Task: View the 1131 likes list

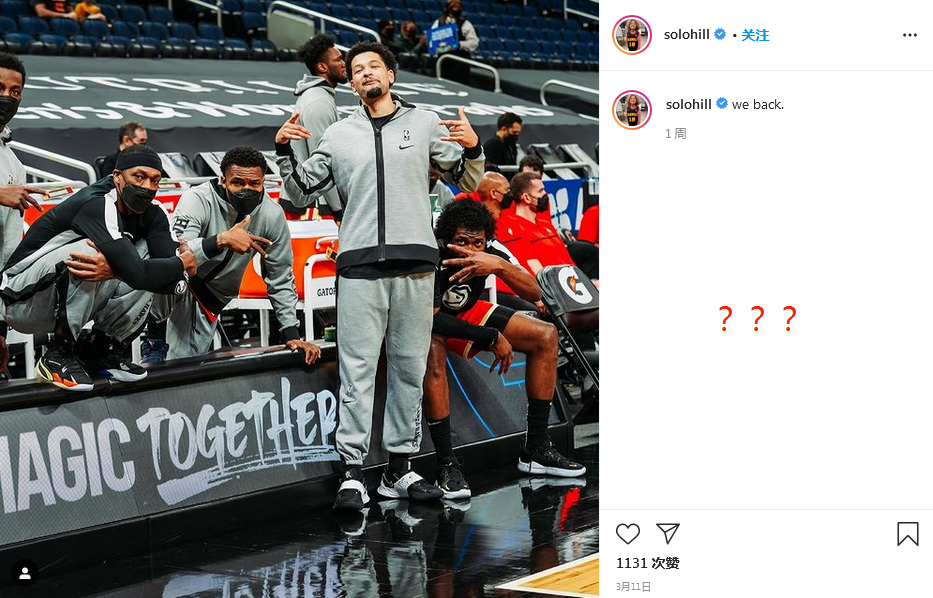Action: pos(647,563)
